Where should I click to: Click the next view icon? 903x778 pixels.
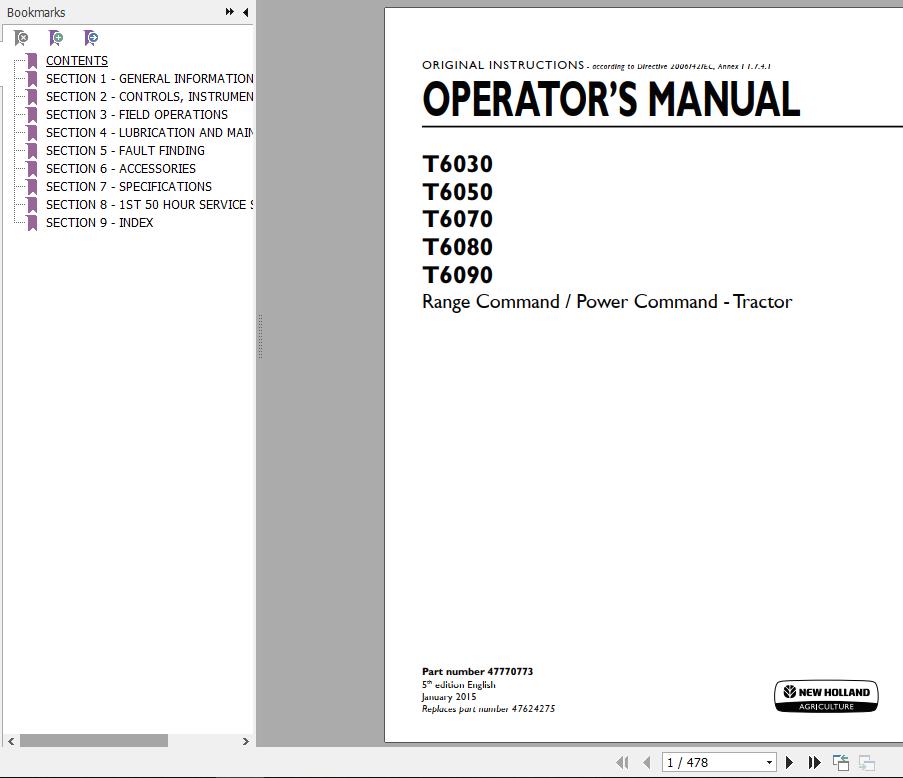click(x=867, y=762)
